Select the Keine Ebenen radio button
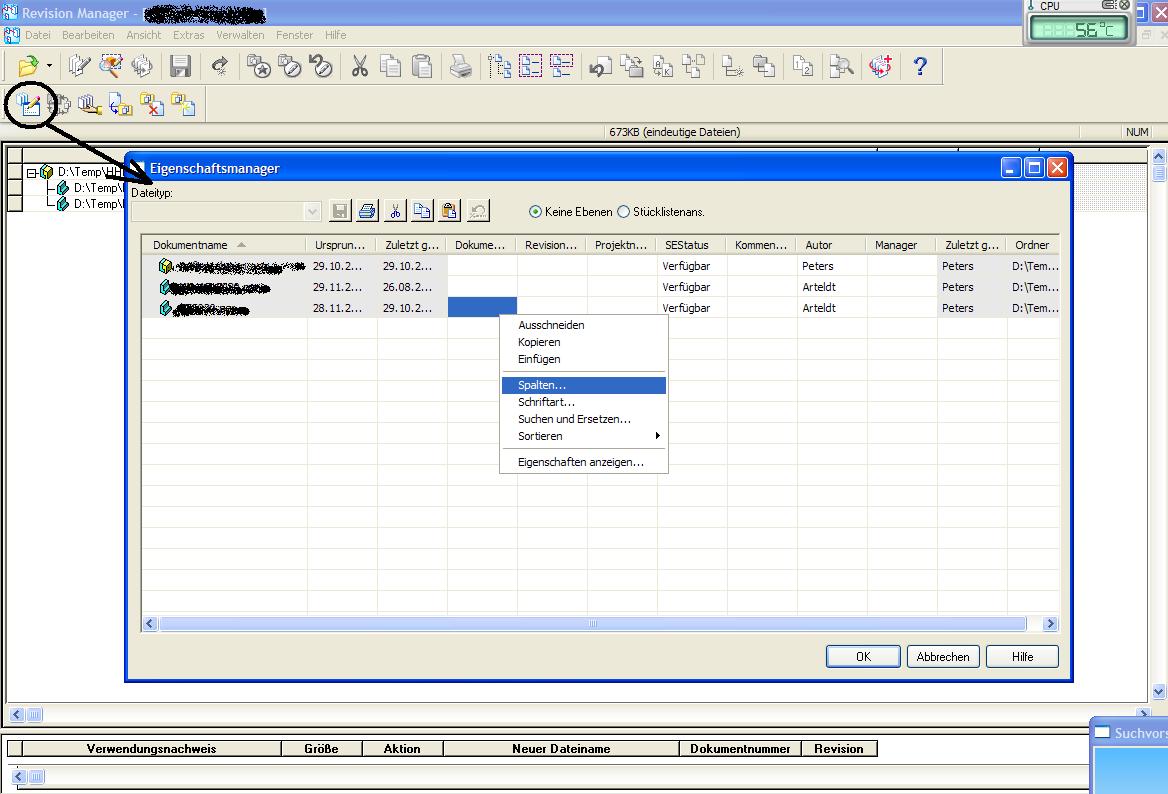This screenshot has width=1168, height=794. (x=535, y=212)
